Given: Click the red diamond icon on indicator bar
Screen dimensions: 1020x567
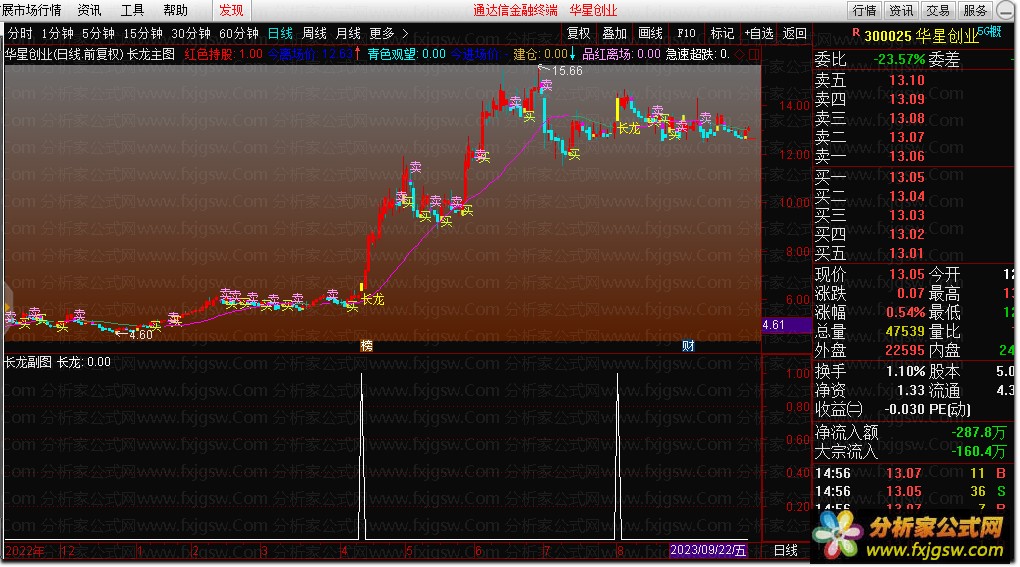Looking at the screenshot, I should point(740,55).
